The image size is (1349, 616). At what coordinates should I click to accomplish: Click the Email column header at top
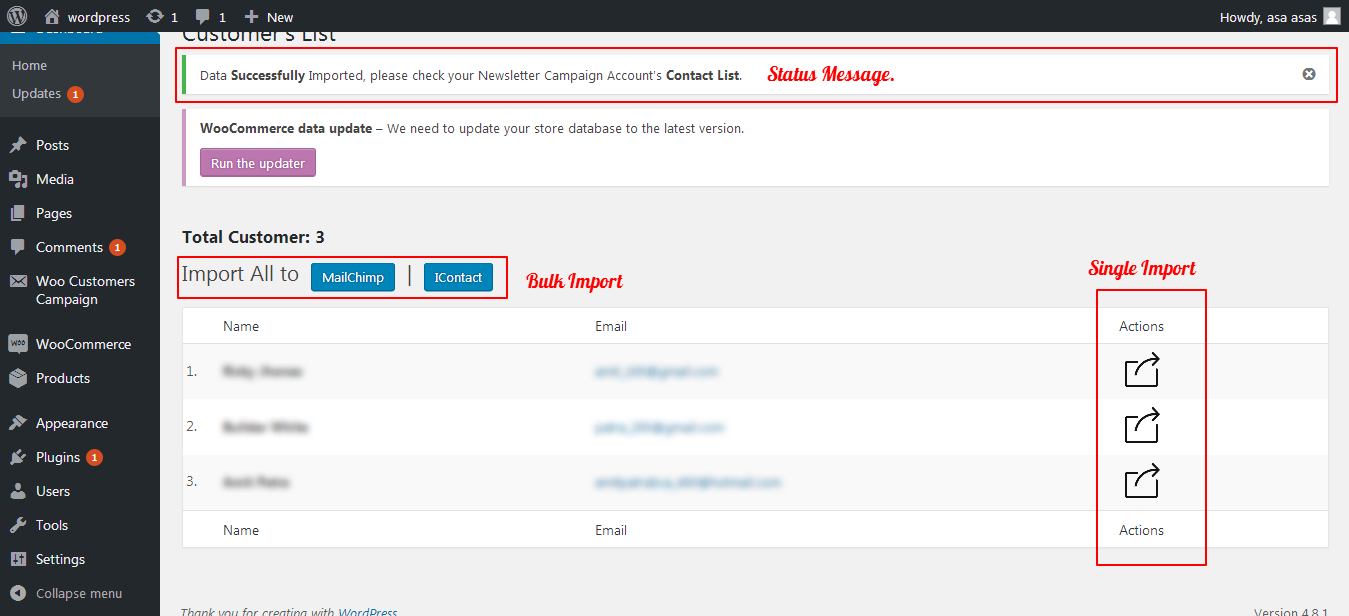point(611,326)
